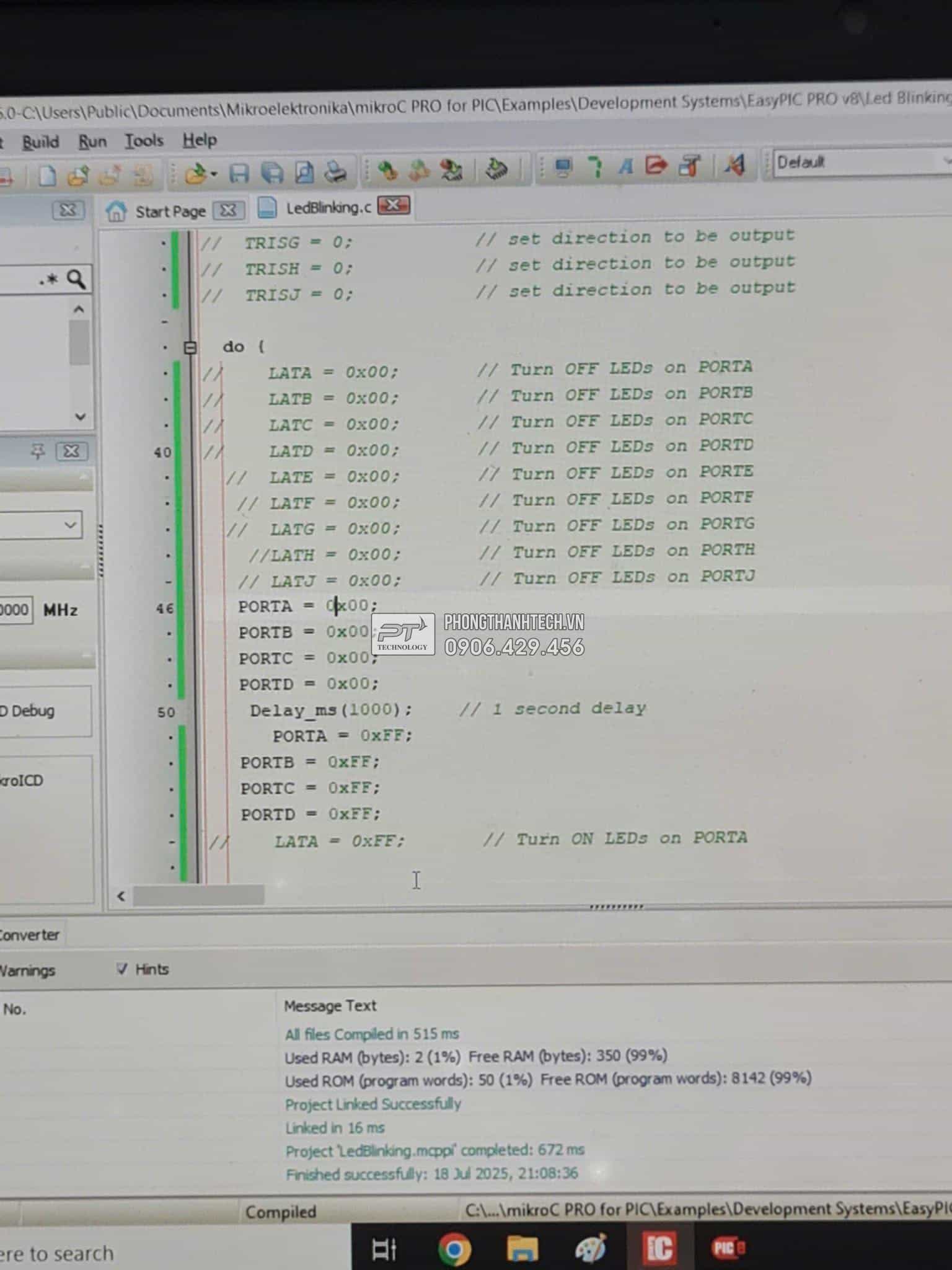The width and height of the screenshot is (952, 1270).
Task: Click the Save All icon
Action: [271, 173]
